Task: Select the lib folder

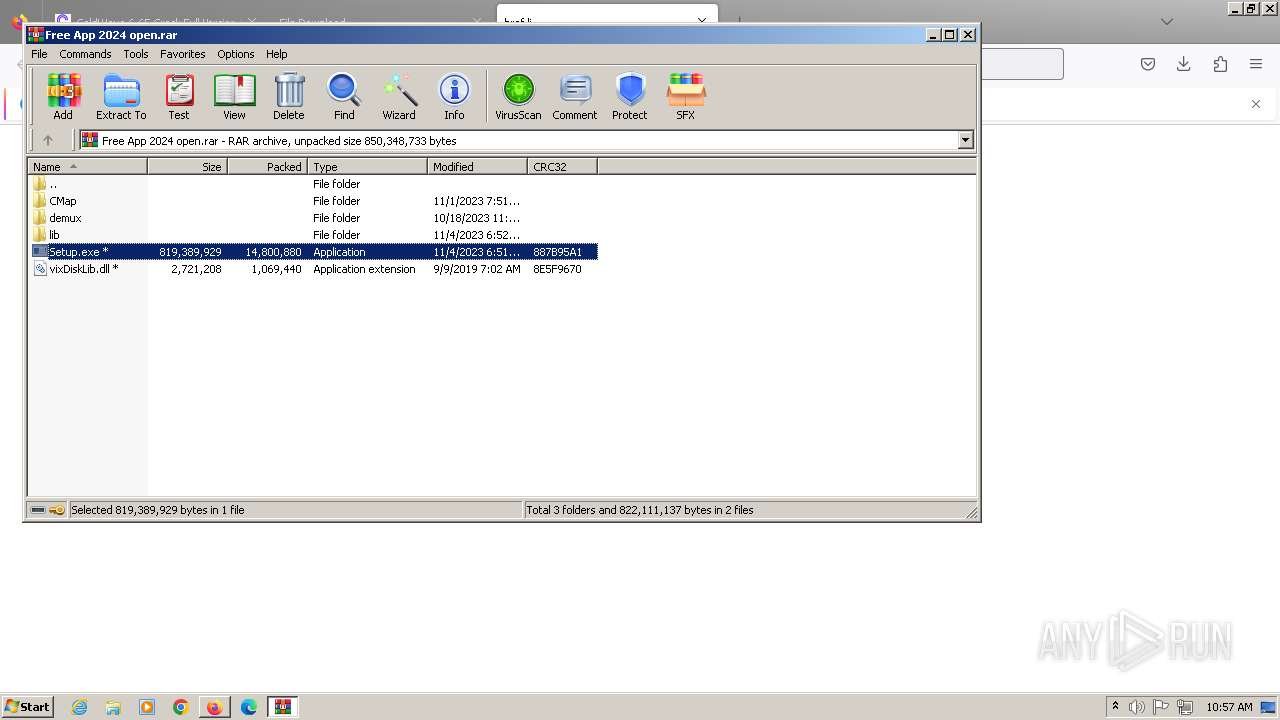Action: 313,235
